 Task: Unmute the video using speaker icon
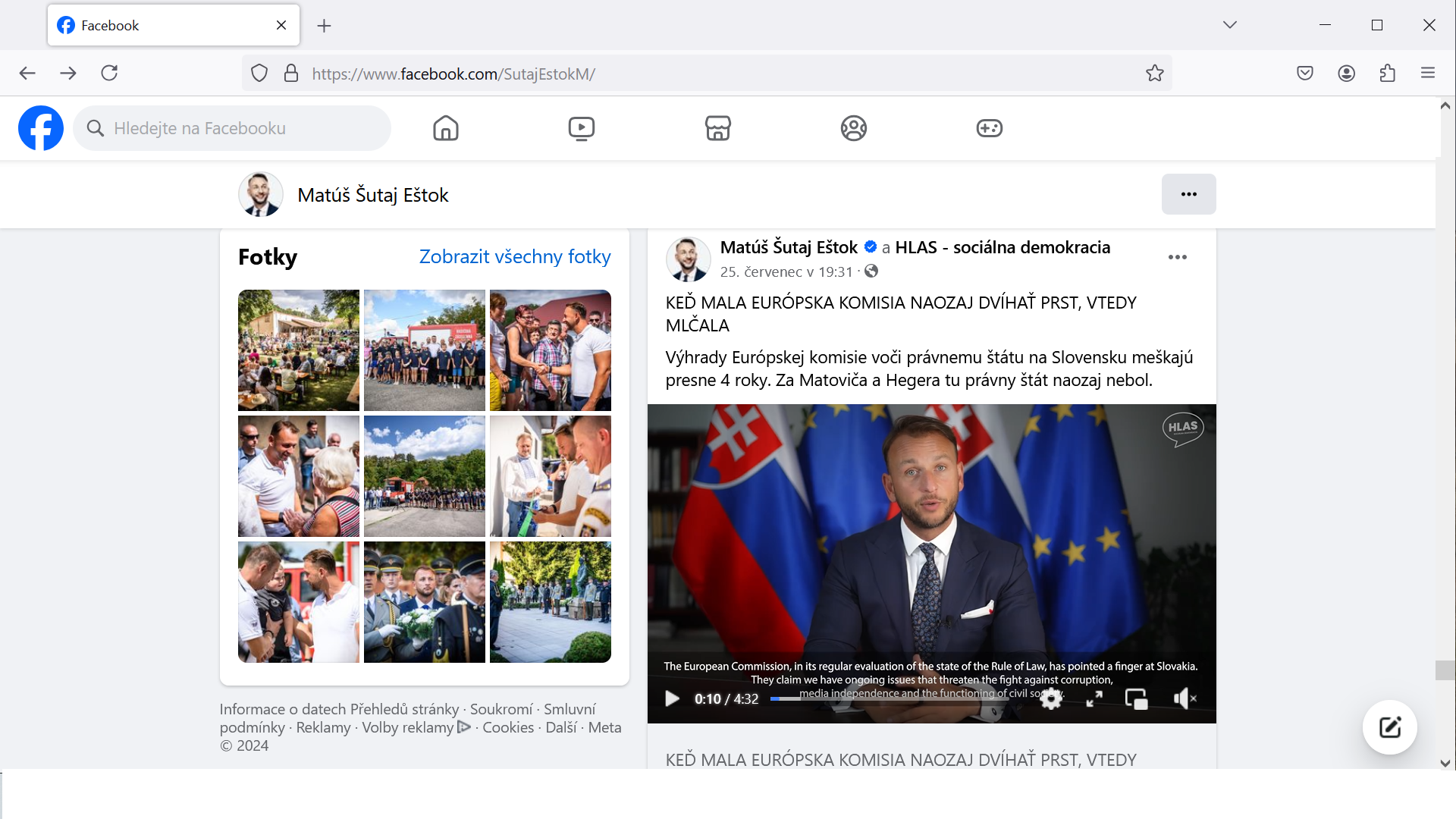click(x=1184, y=699)
